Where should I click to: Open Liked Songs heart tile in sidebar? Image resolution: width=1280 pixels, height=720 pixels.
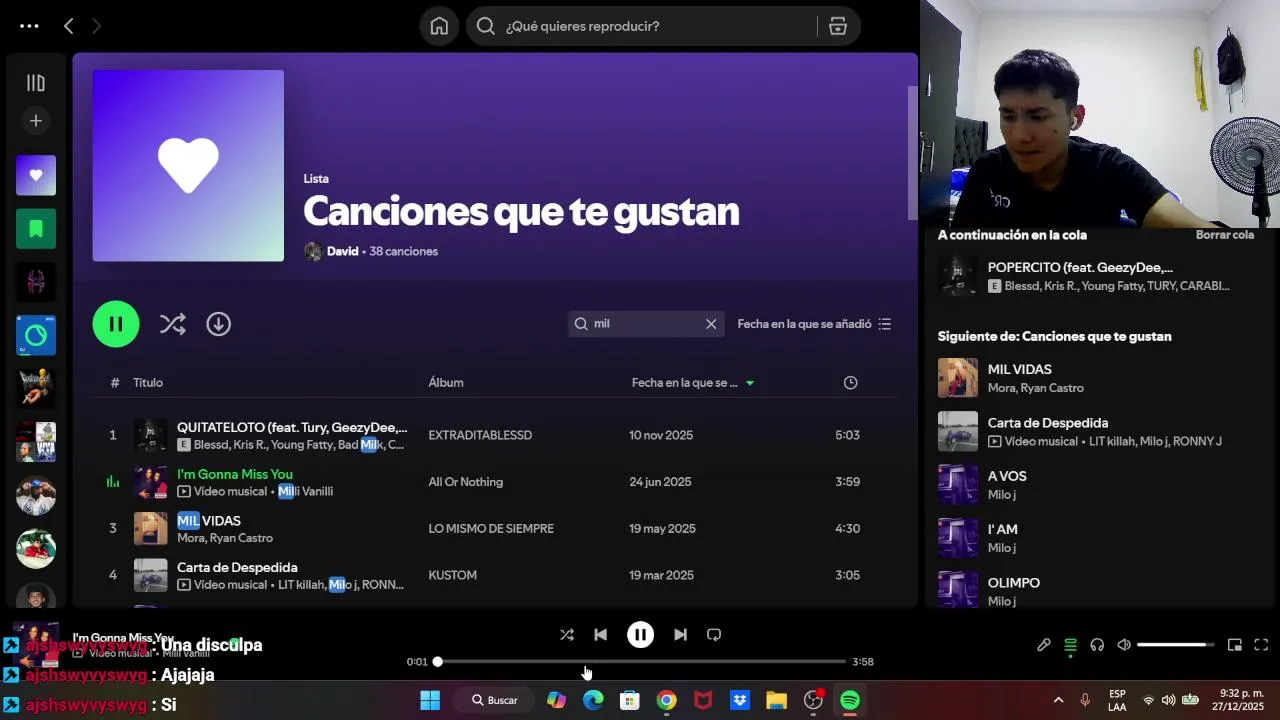(36, 175)
